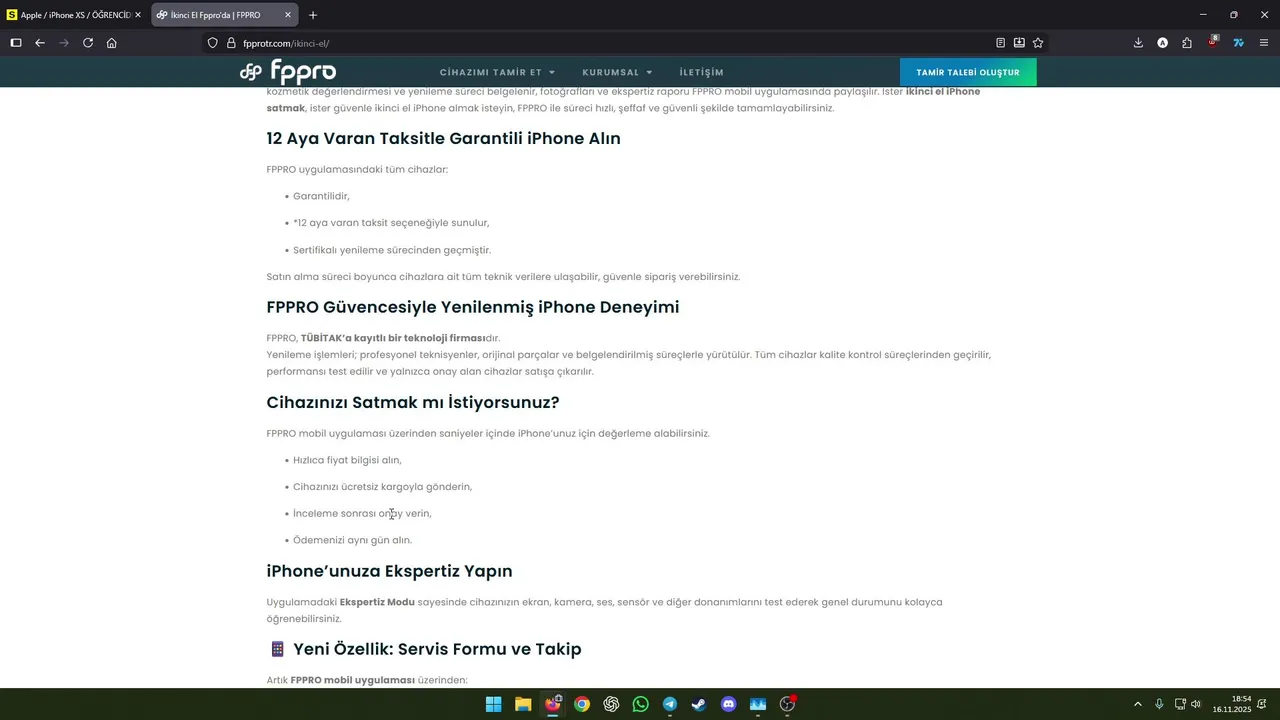
Task: Open the browser home page
Action: [112, 43]
